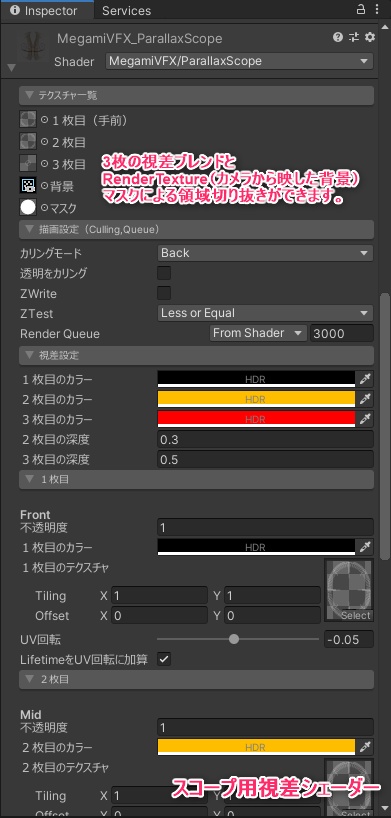
Task: Click Mid 不透明度 field showing 1
Action: tap(265, 727)
